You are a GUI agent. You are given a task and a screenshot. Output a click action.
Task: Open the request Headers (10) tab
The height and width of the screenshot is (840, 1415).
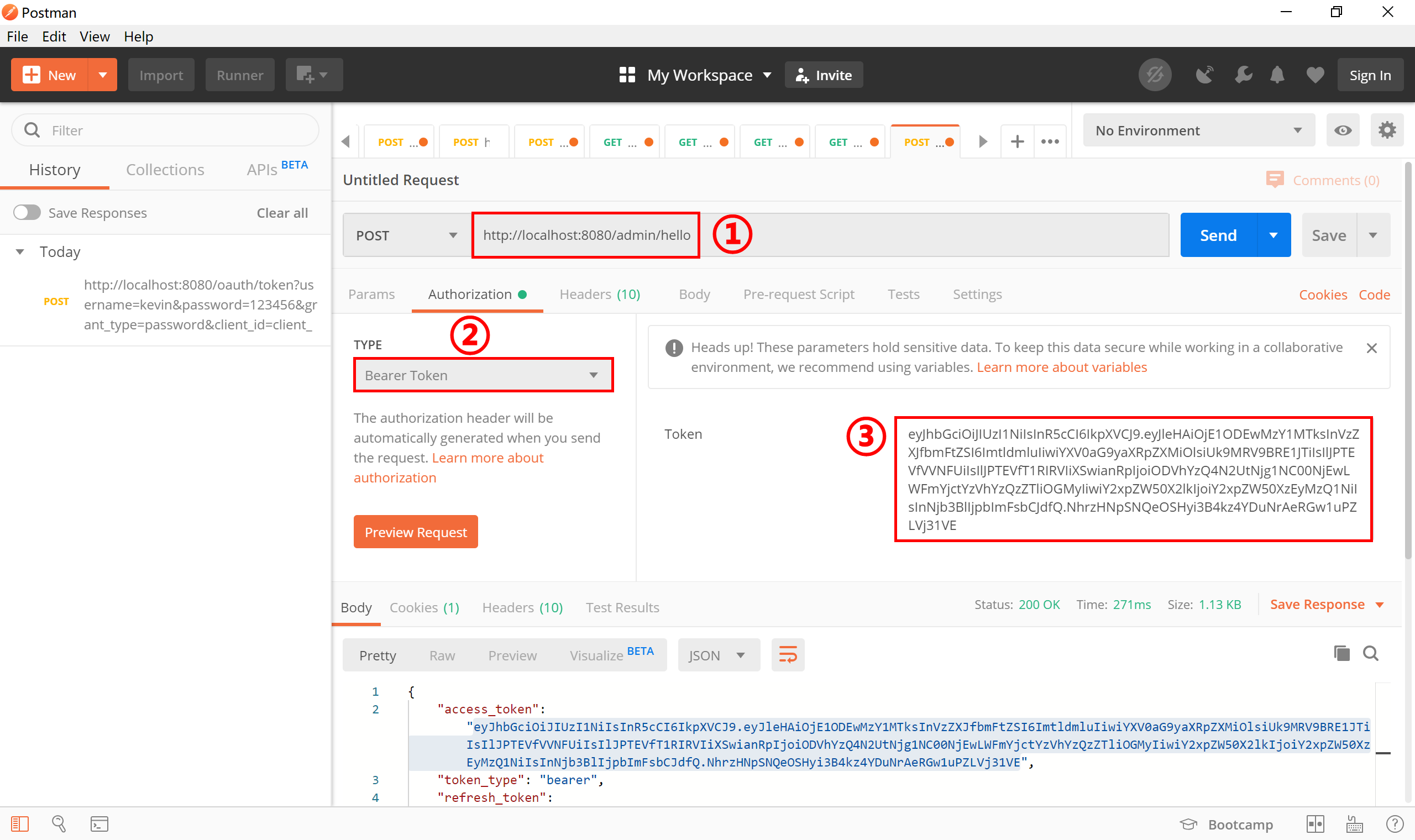click(x=599, y=295)
